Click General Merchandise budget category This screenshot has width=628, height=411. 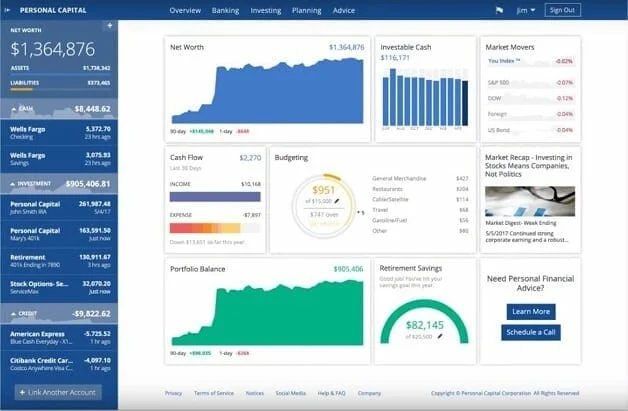(420, 179)
